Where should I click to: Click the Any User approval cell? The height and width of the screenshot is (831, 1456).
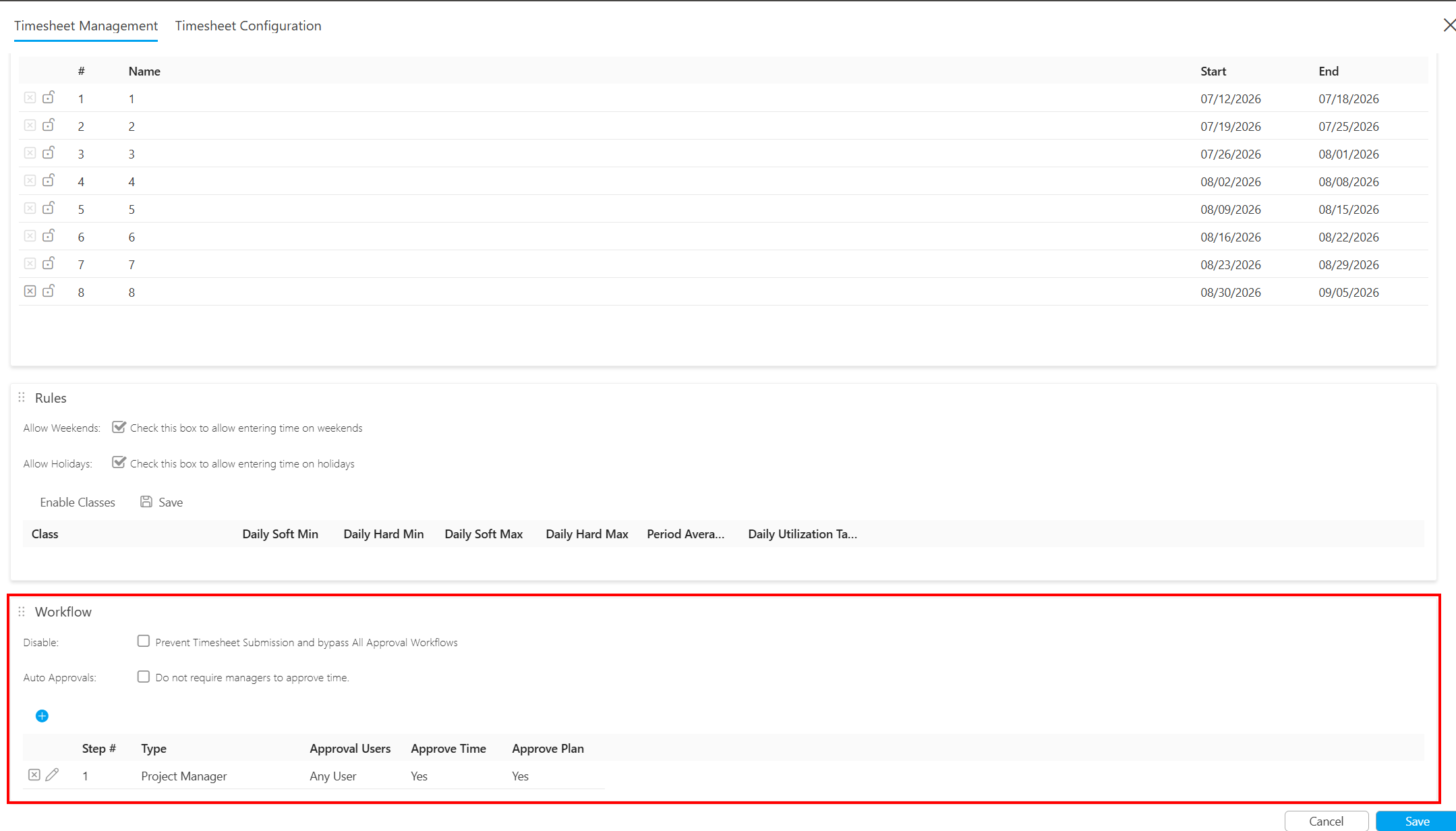[x=333, y=776]
